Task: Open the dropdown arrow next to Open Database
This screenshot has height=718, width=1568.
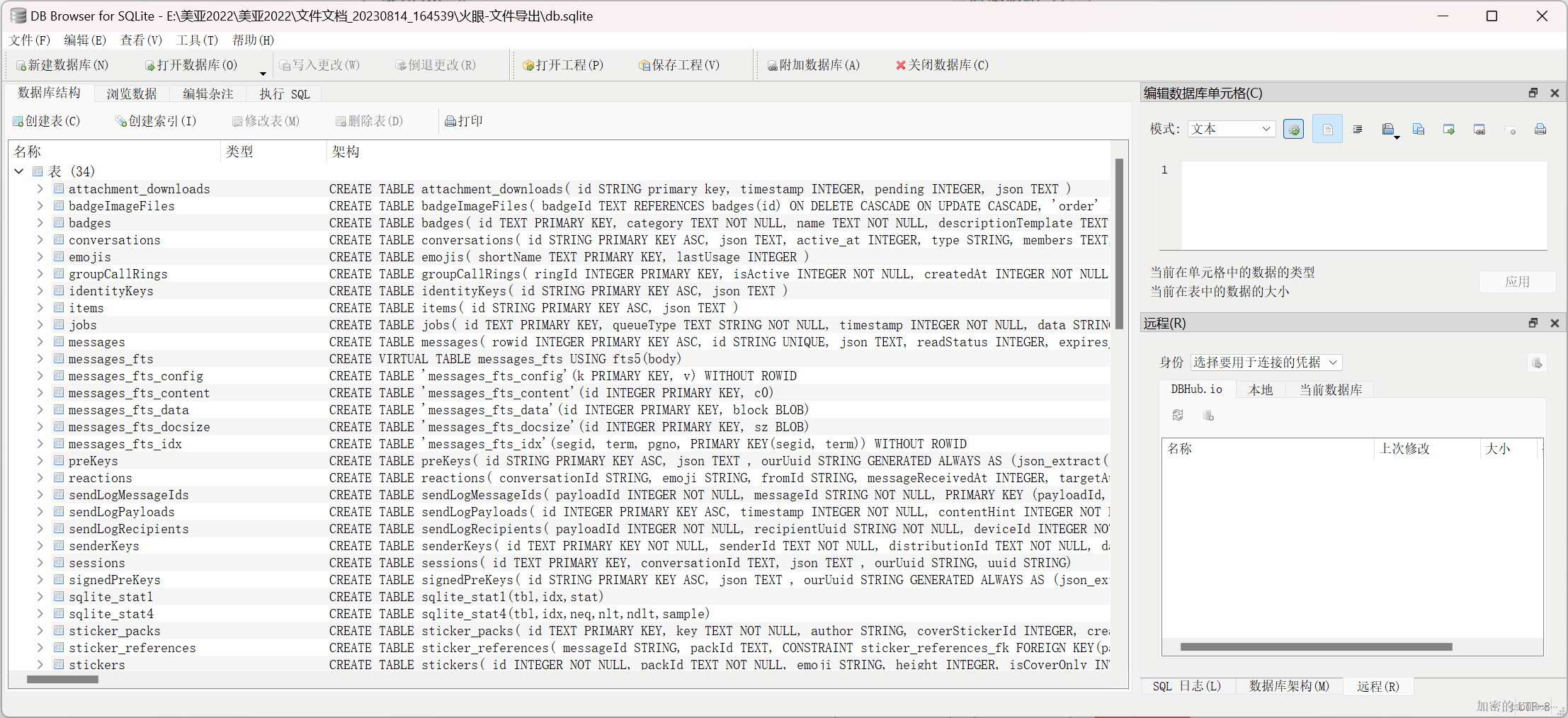Action: (x=263, y=73)
